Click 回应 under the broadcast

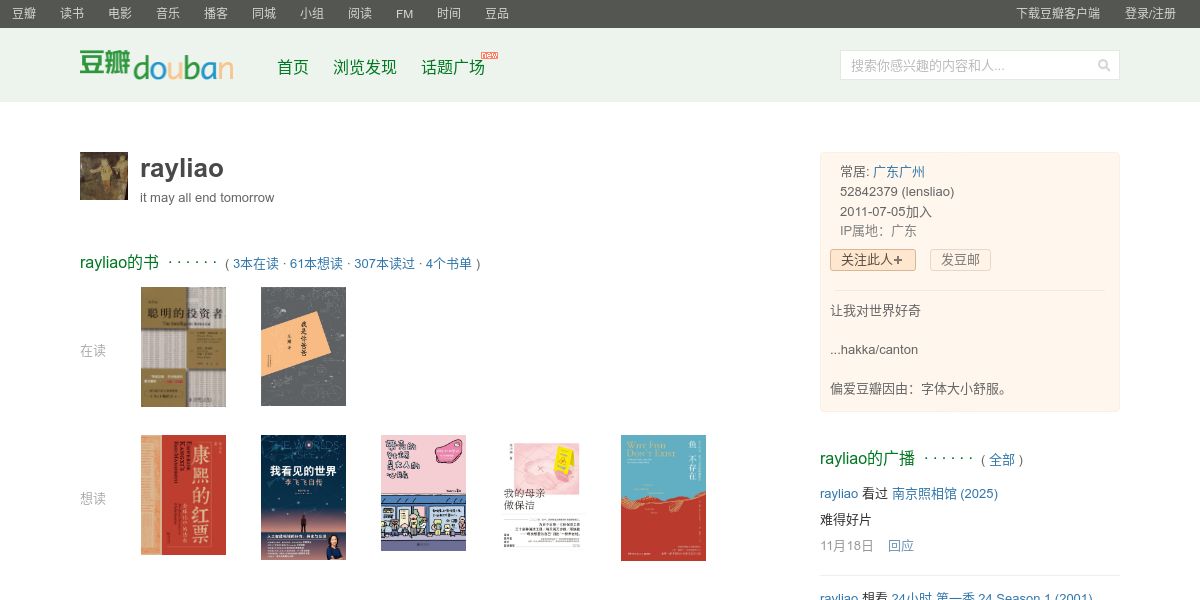pyautogui.click(x=901, y=546)
